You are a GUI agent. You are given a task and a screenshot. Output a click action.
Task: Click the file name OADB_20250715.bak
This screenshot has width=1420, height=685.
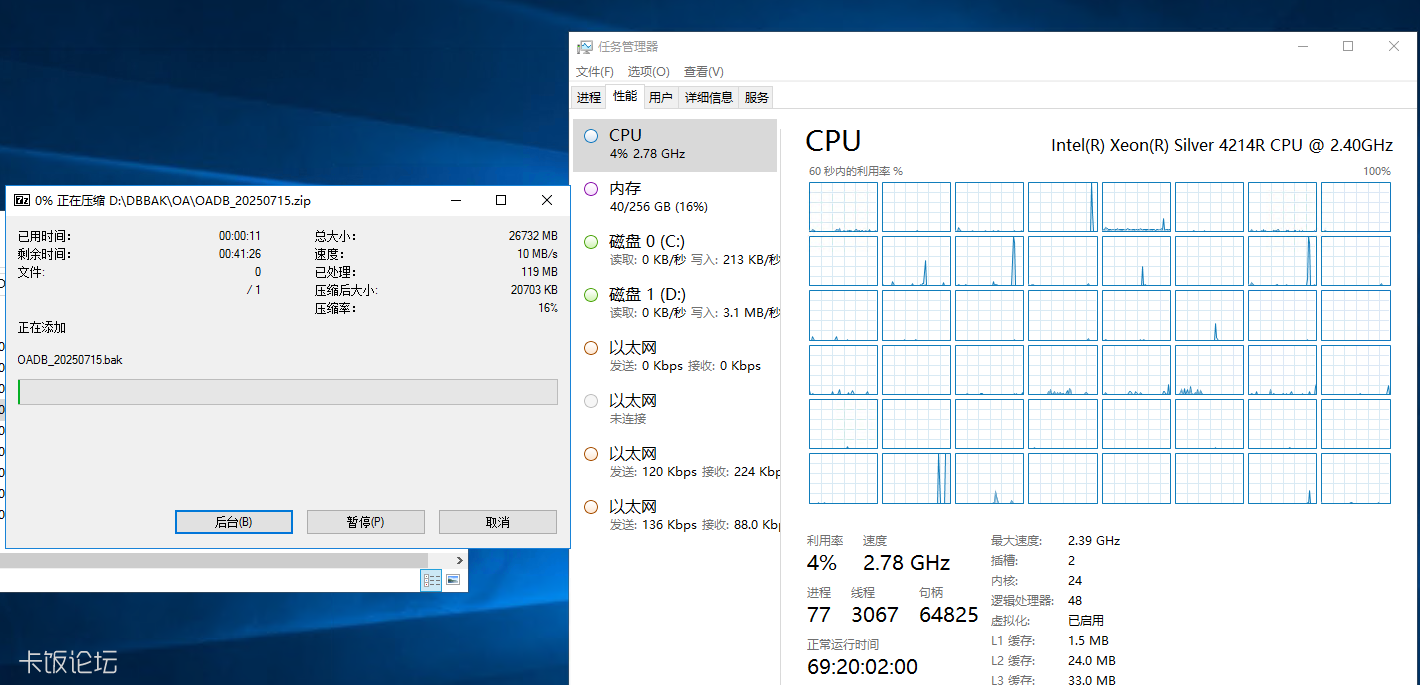[x=70, y=359]
